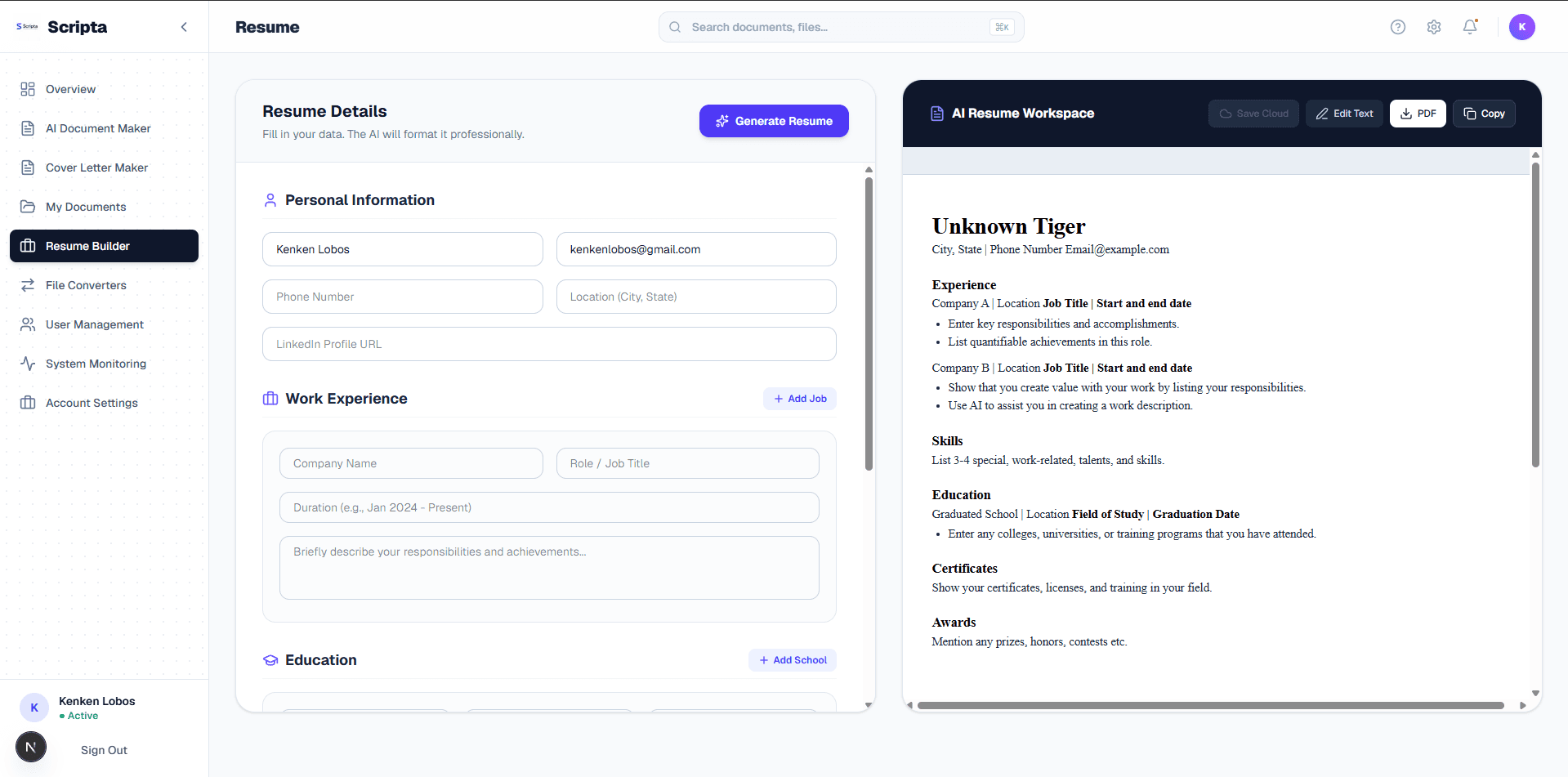This screenshot has height=777, width=1568.
Task: Open File Converters
Action: (104, 285)
